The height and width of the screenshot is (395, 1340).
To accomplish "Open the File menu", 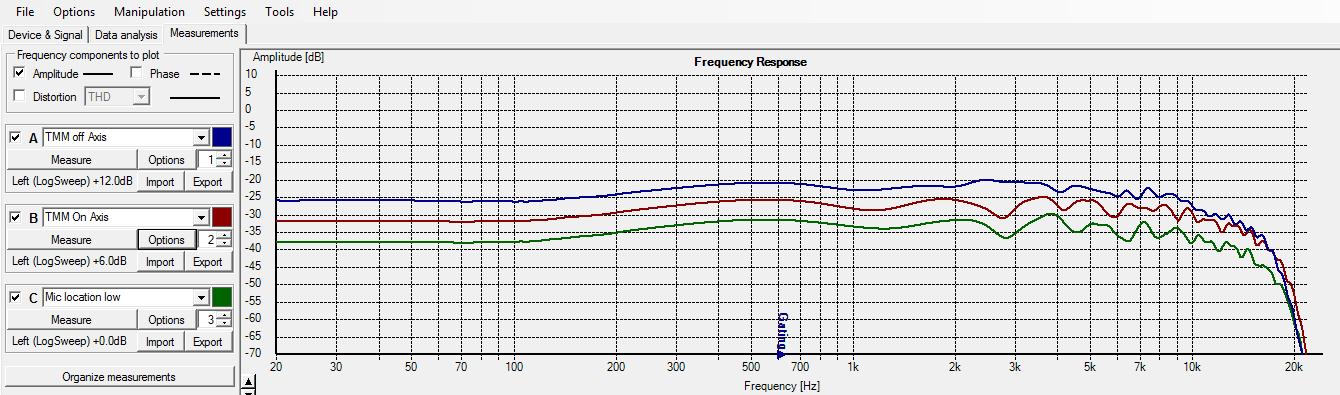I will (x=25, y=12).
